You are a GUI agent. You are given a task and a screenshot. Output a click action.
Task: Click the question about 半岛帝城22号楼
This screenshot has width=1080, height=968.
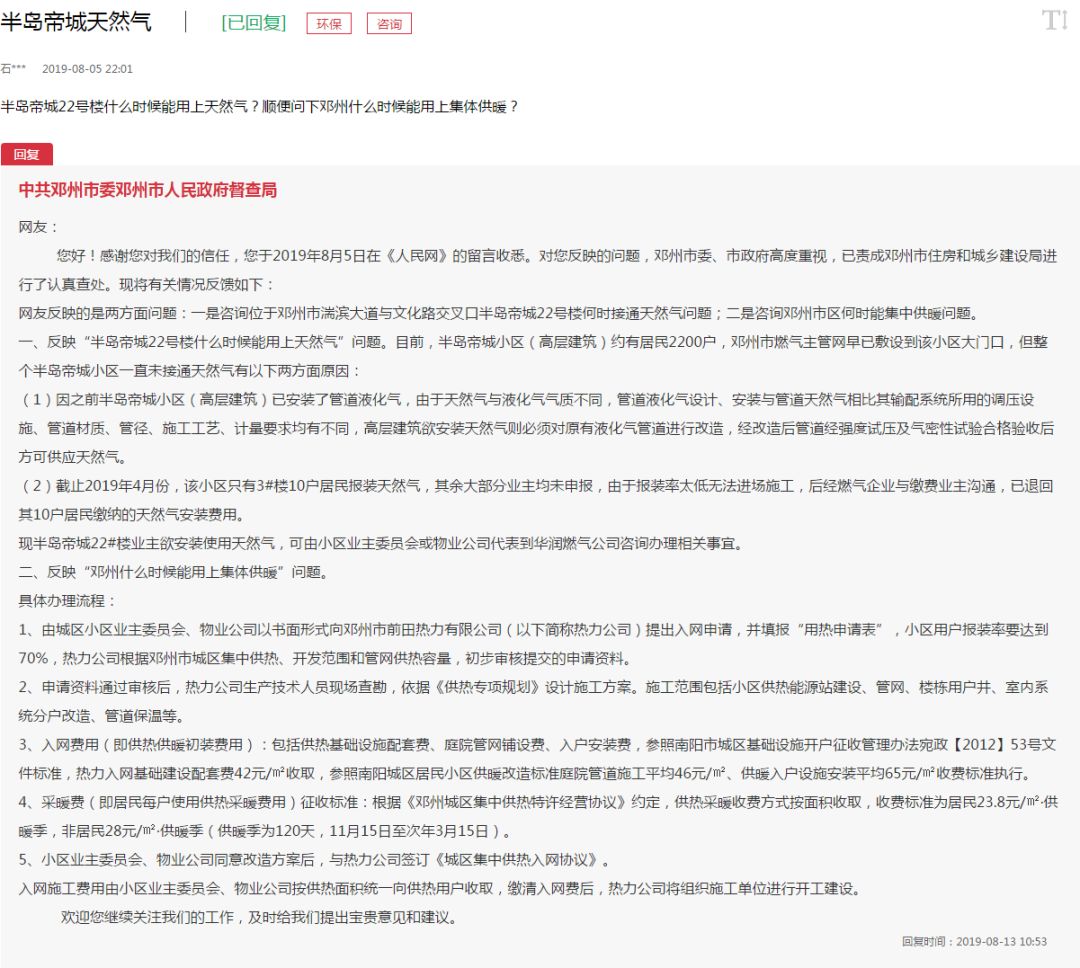tap(259, 106)
